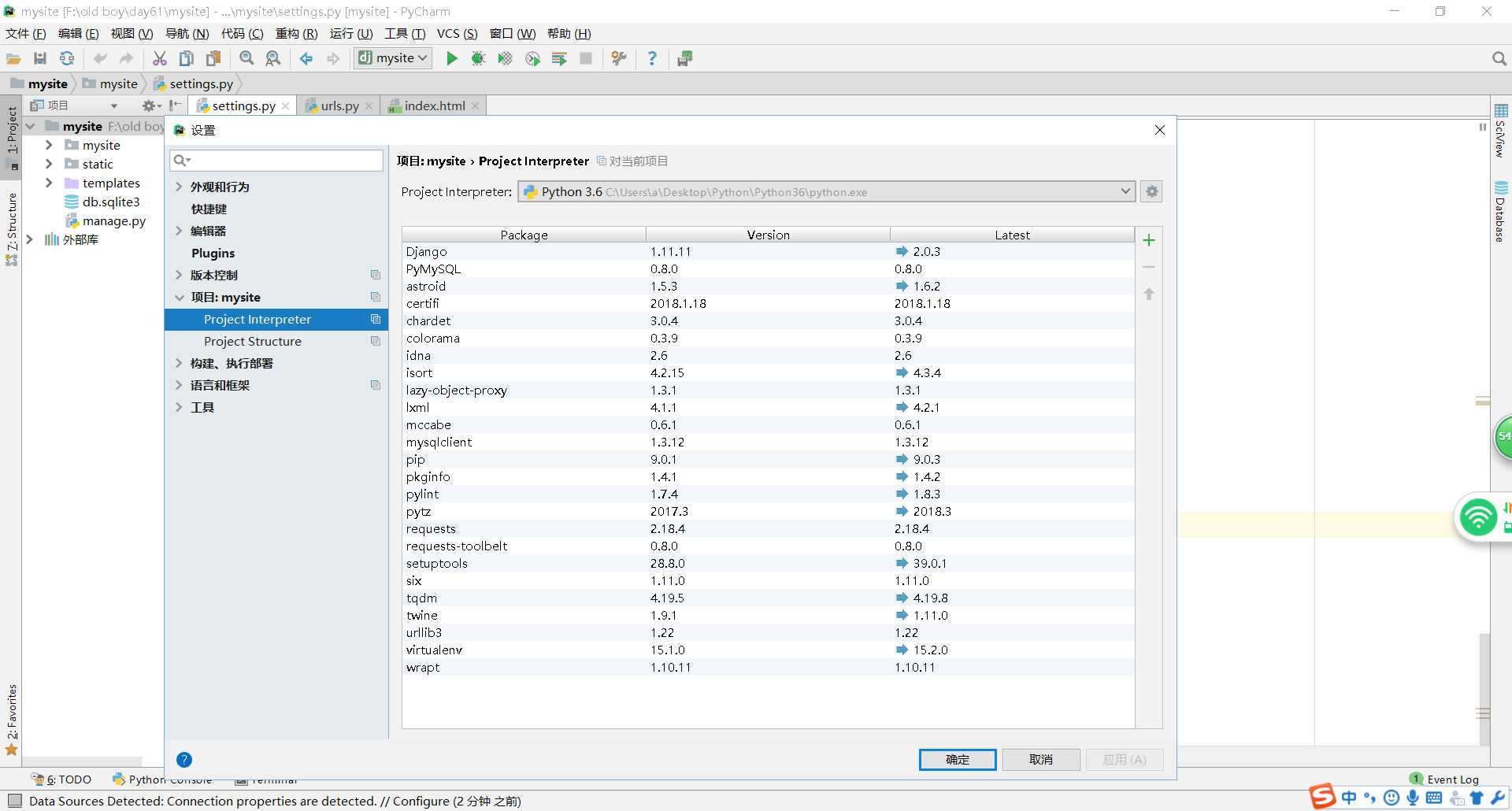Collapse the 项目: mysite settings section
The height and width of the screenshot is (811, 1512).
(x=179, y=297)
